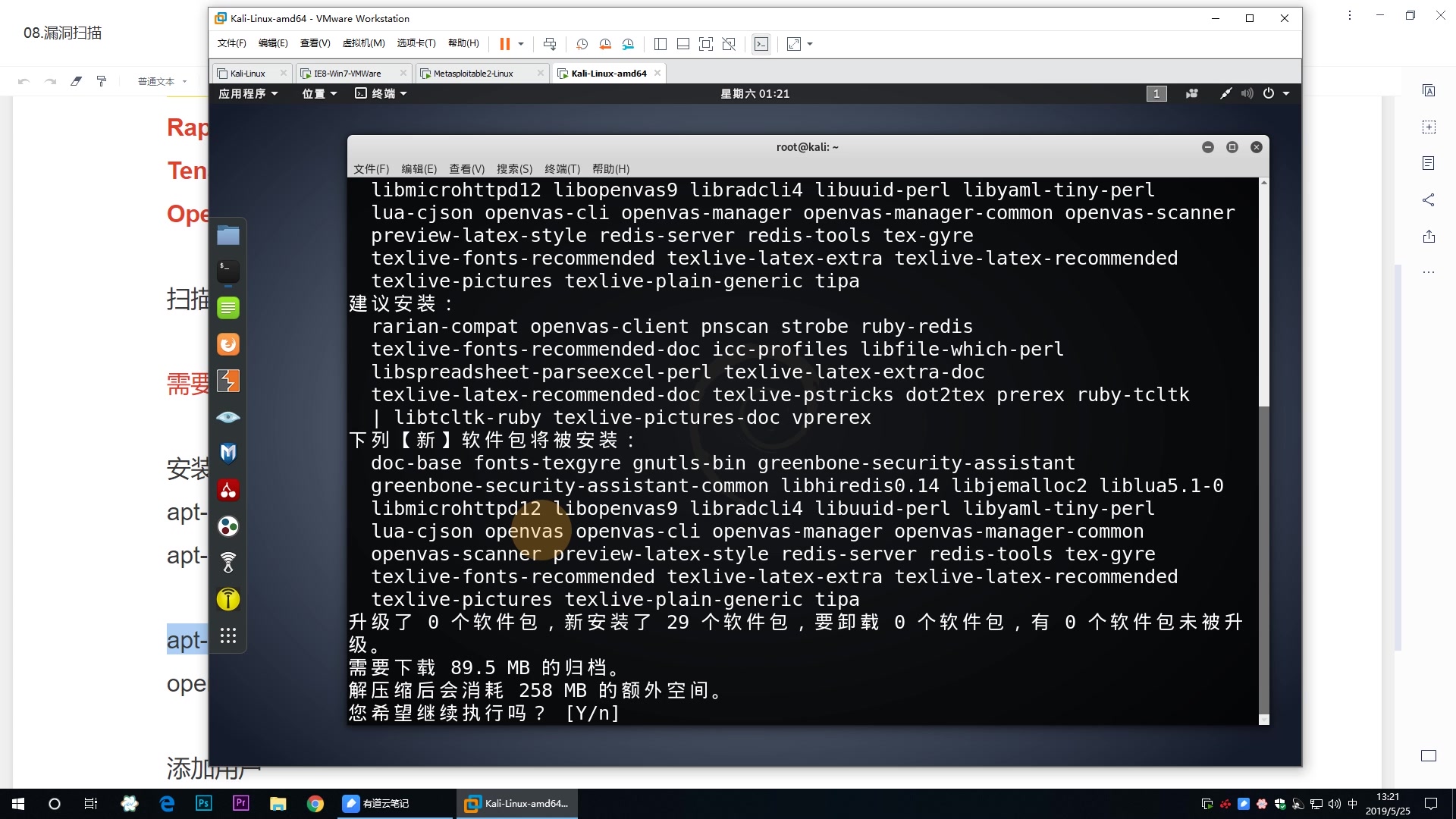Open terminal 文件(F) menu
This screenshot has height=819, width=1456.
tap(371, 168)
